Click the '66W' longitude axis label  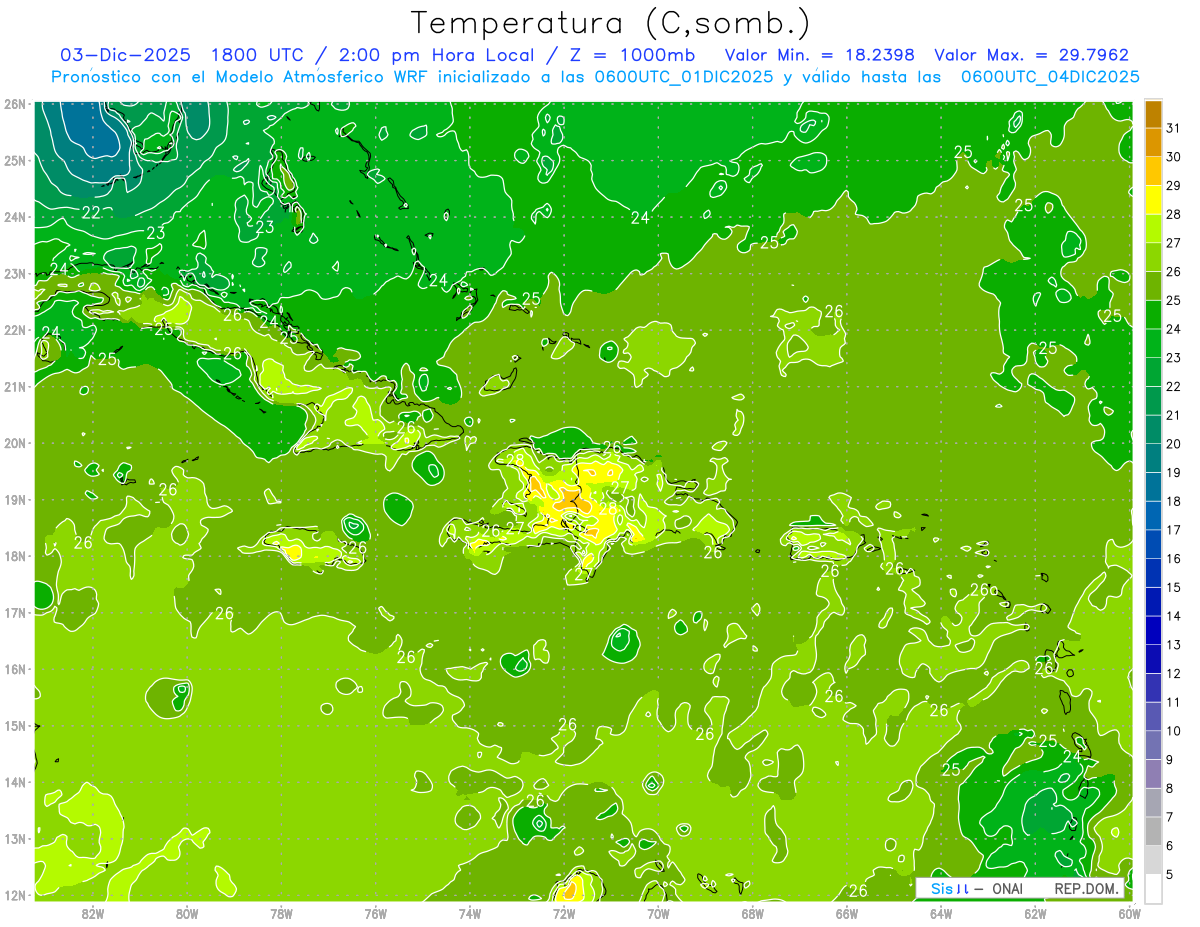click(x=847, y=913)
